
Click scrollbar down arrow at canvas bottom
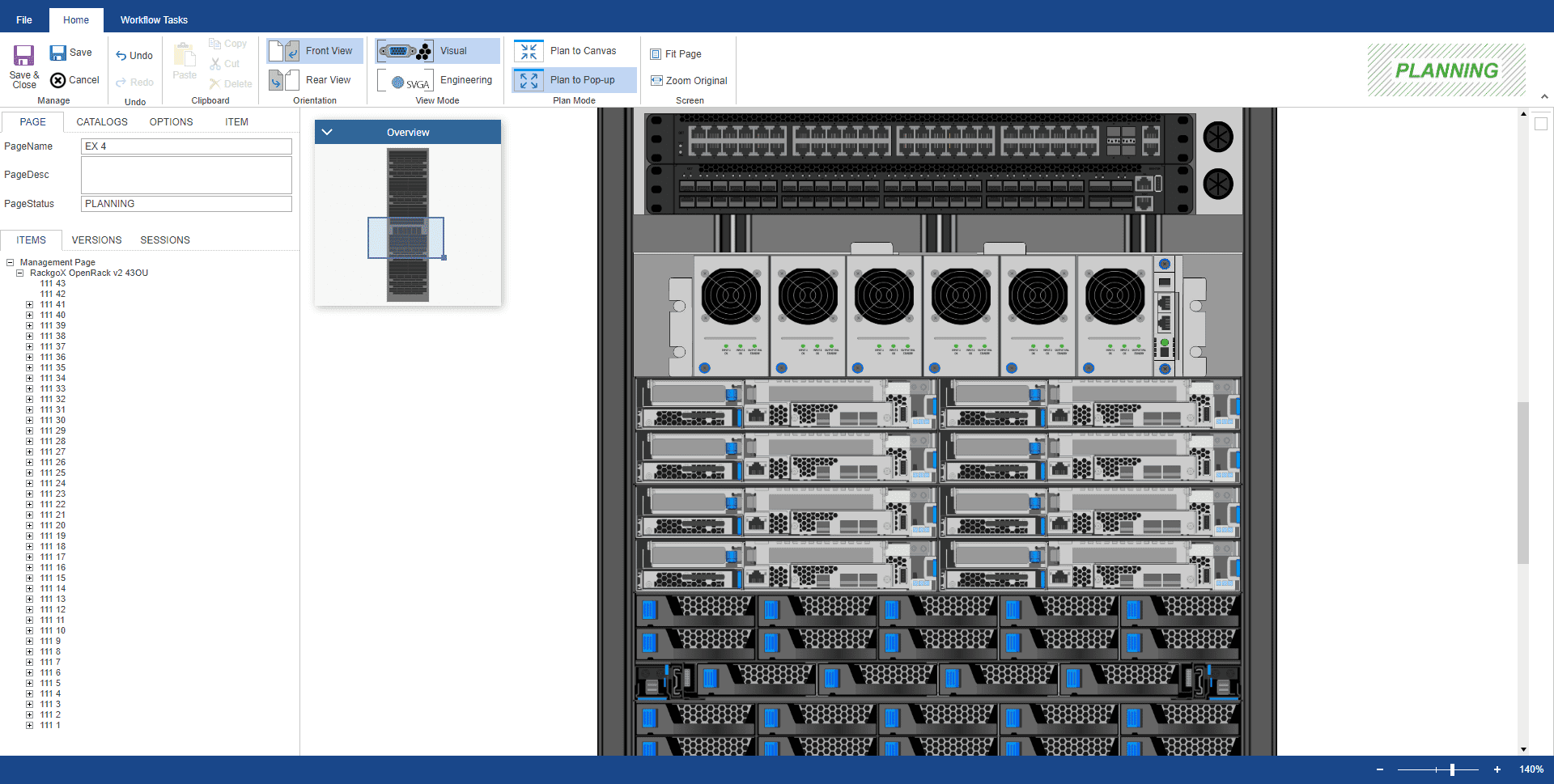click(x=1523, y=750)
